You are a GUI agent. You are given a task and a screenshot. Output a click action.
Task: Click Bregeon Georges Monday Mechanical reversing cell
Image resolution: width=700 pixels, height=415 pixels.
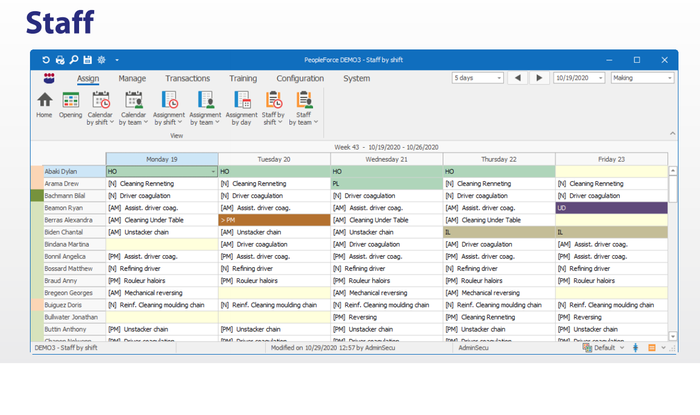pos(162,293)
